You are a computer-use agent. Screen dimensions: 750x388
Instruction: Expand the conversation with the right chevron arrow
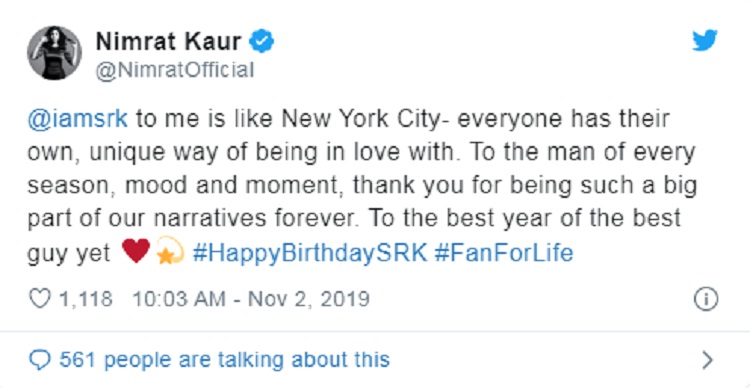708,360
